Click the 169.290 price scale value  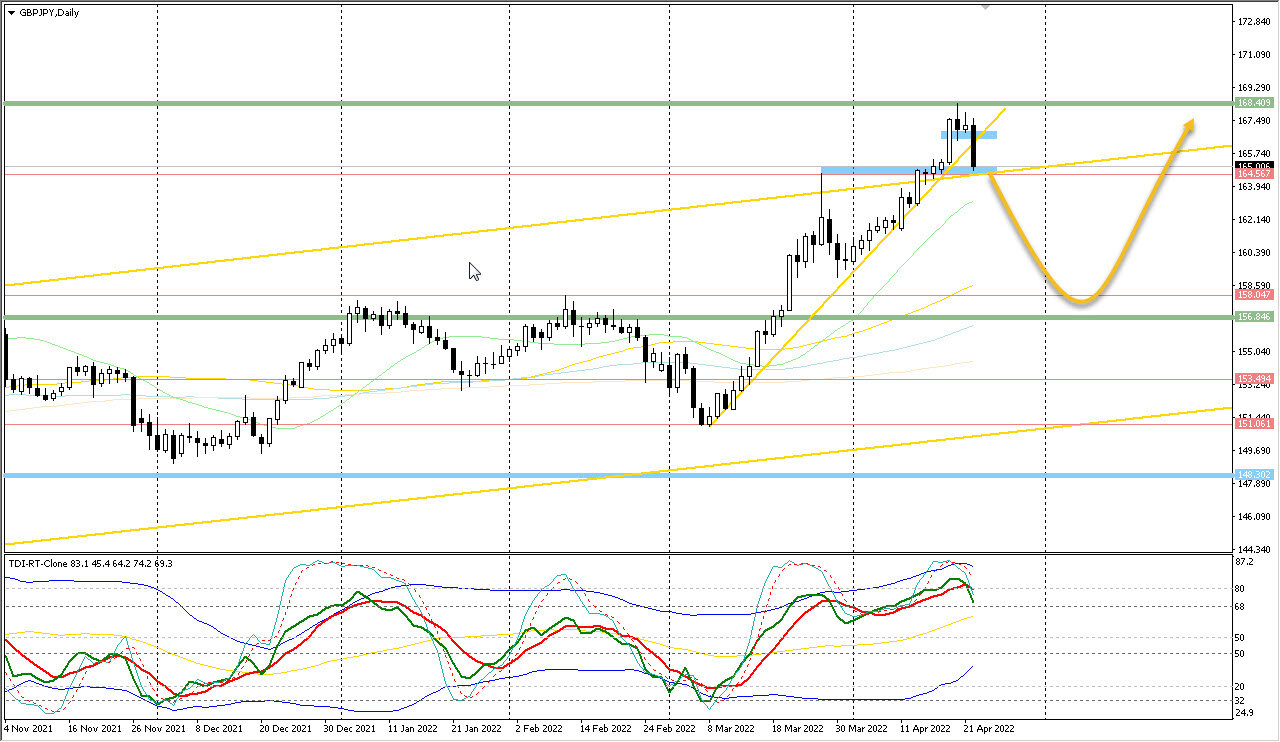point(1254,88)
